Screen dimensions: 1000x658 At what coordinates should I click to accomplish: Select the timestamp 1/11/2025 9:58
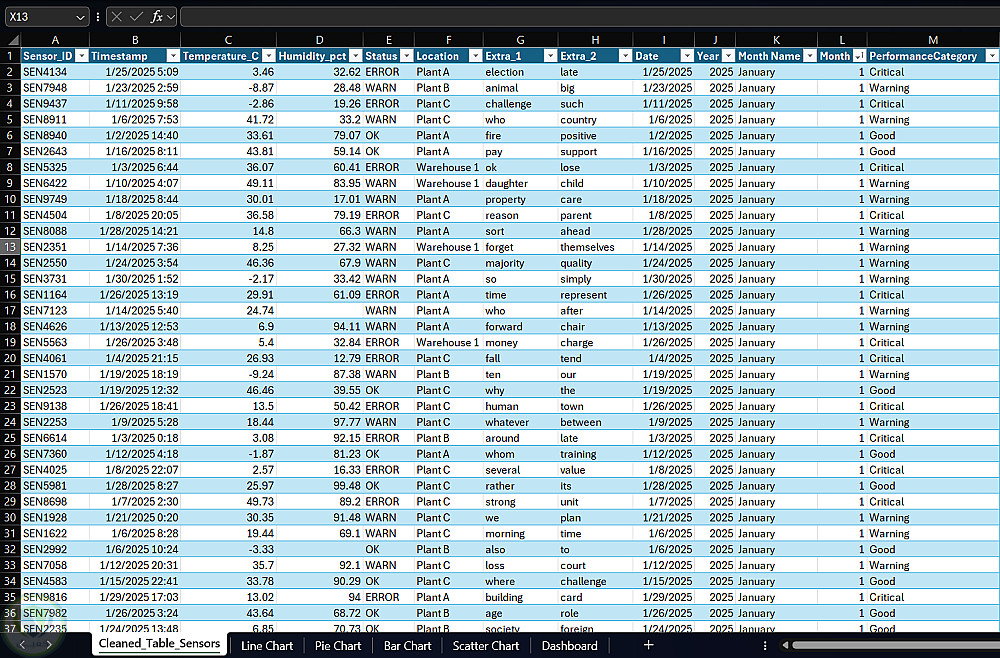click(x=135, y=104)
